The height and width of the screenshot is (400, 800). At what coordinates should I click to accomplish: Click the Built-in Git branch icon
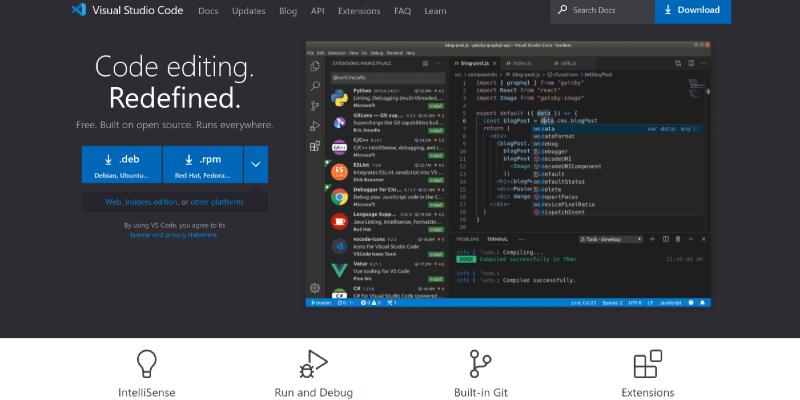click(480, 363)
